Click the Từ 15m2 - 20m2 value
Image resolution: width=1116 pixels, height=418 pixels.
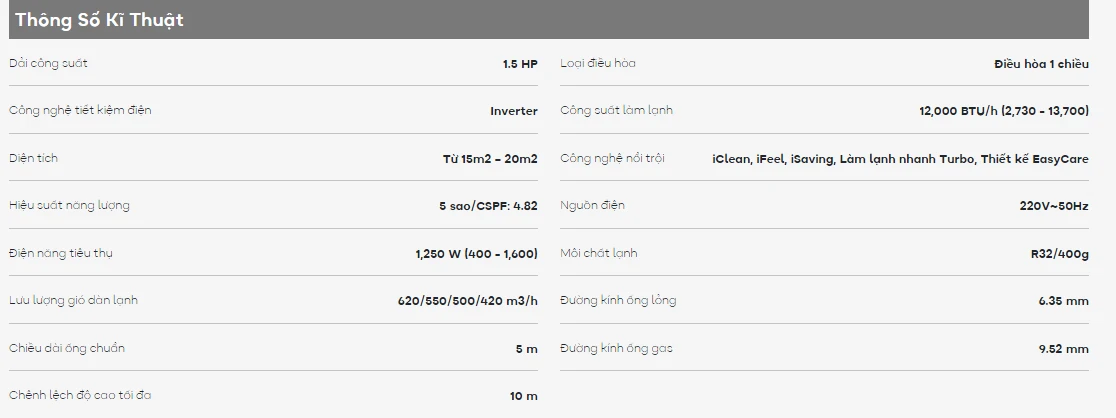click(490, 159)
